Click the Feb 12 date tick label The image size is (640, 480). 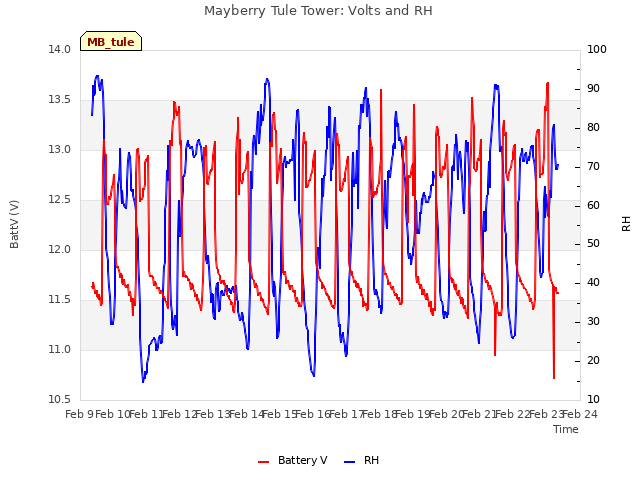point(179,415)
